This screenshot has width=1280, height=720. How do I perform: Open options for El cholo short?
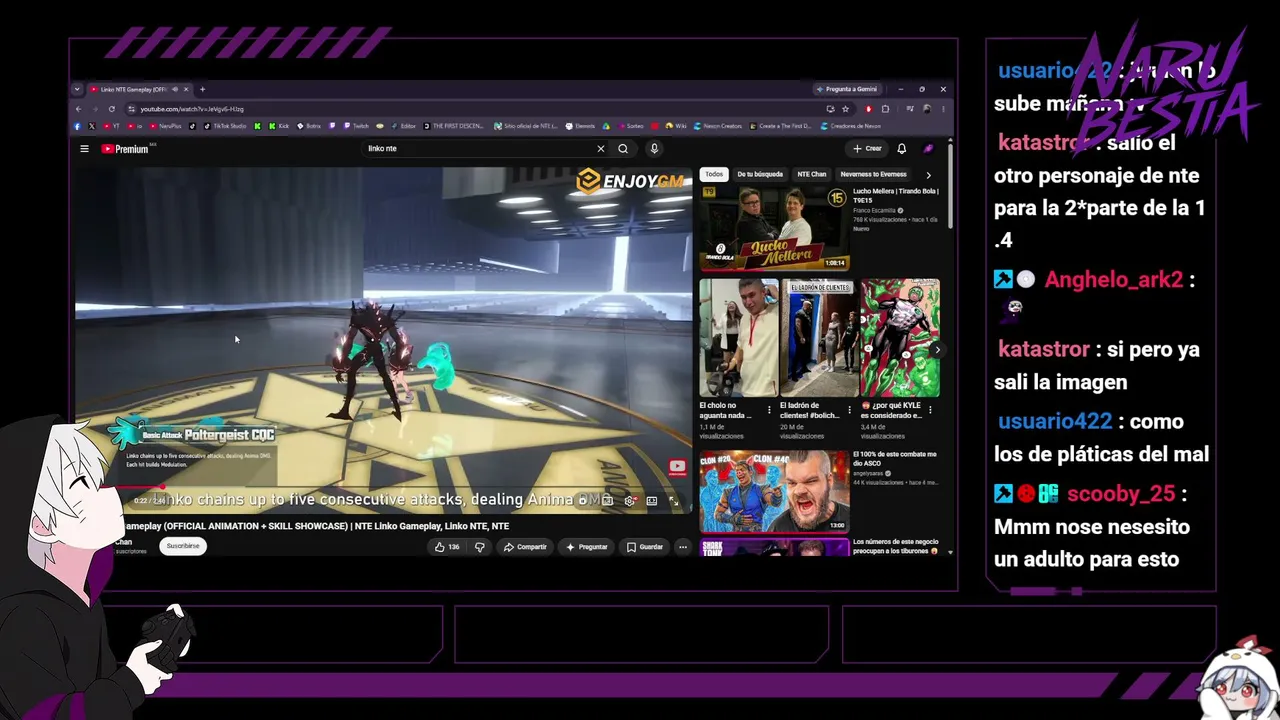769,410
